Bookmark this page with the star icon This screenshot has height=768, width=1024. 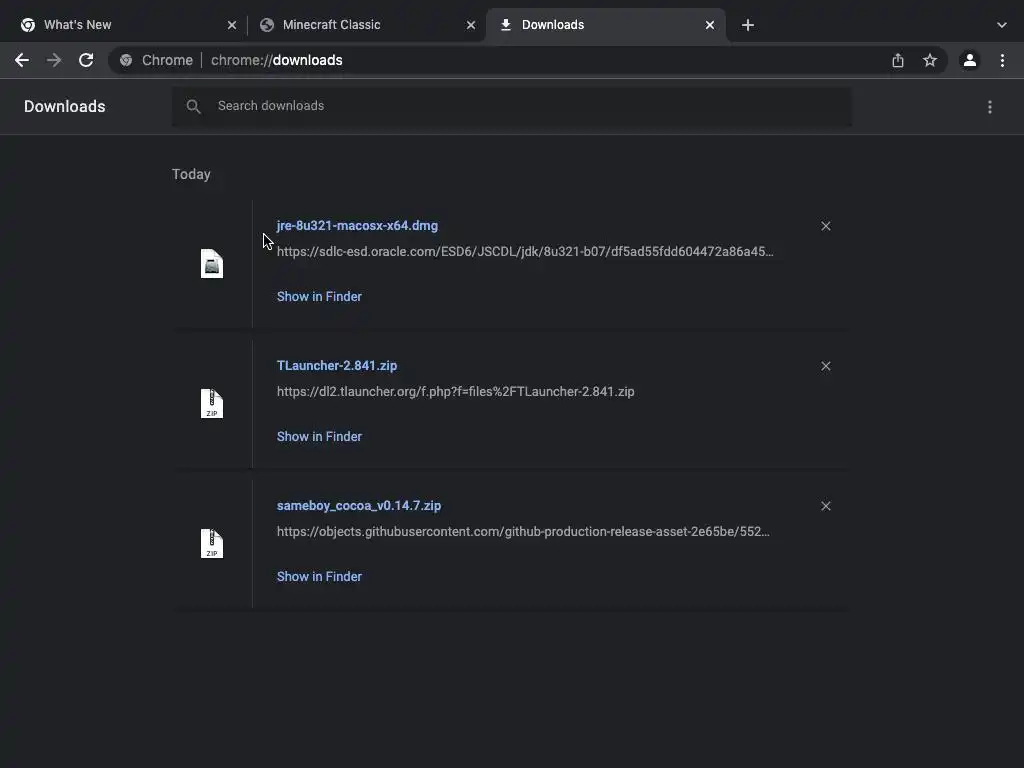click(930, 60)
